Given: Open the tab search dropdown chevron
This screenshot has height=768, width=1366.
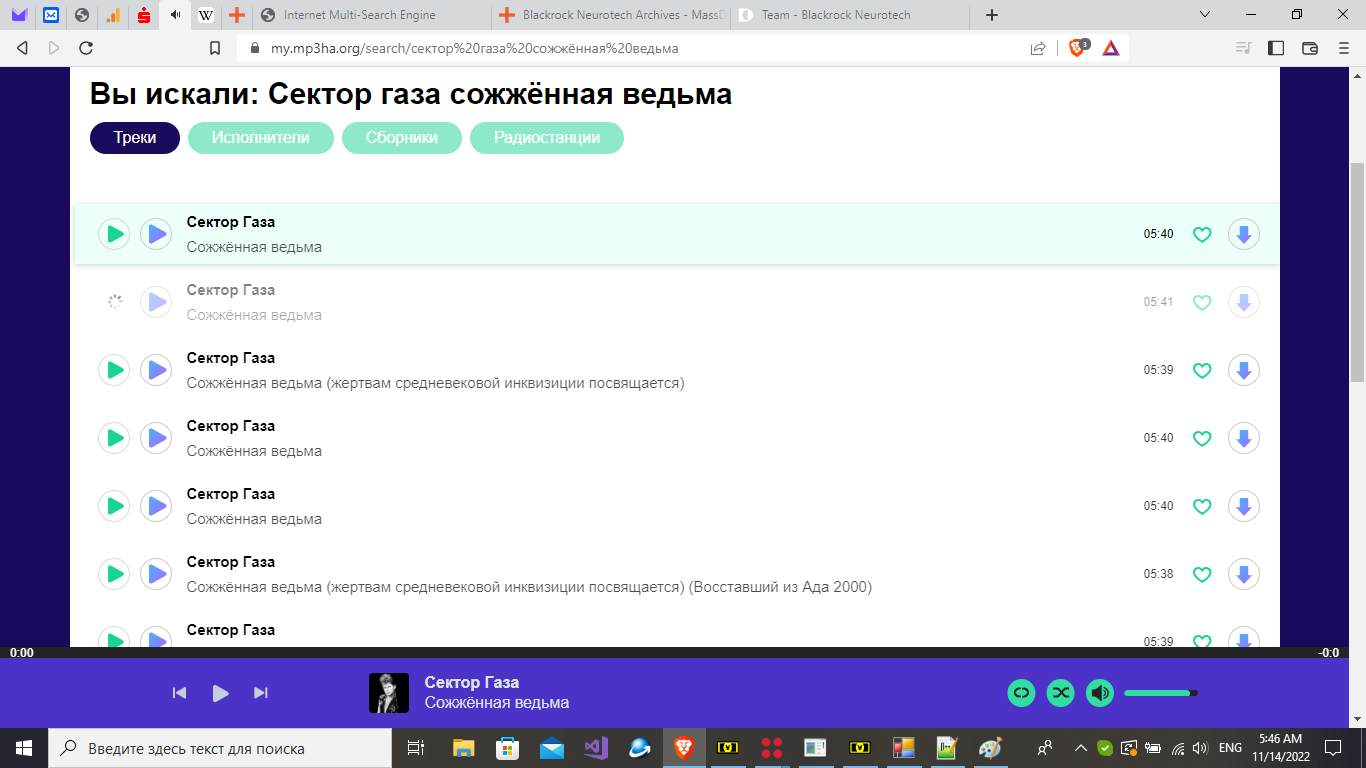Looking at the screenshot, I should coord(1205,15).
